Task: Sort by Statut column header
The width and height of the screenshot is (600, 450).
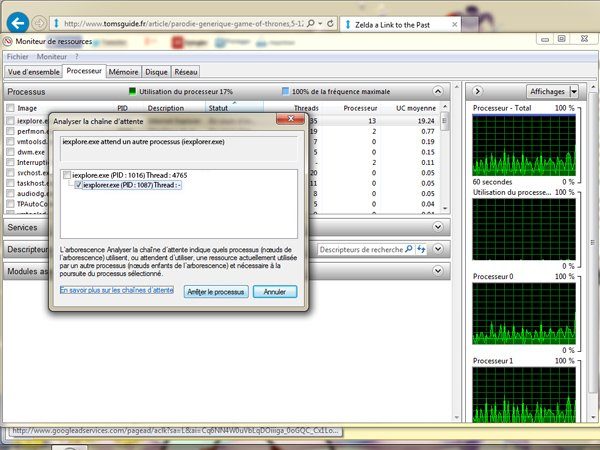Action: pos(234,108)
